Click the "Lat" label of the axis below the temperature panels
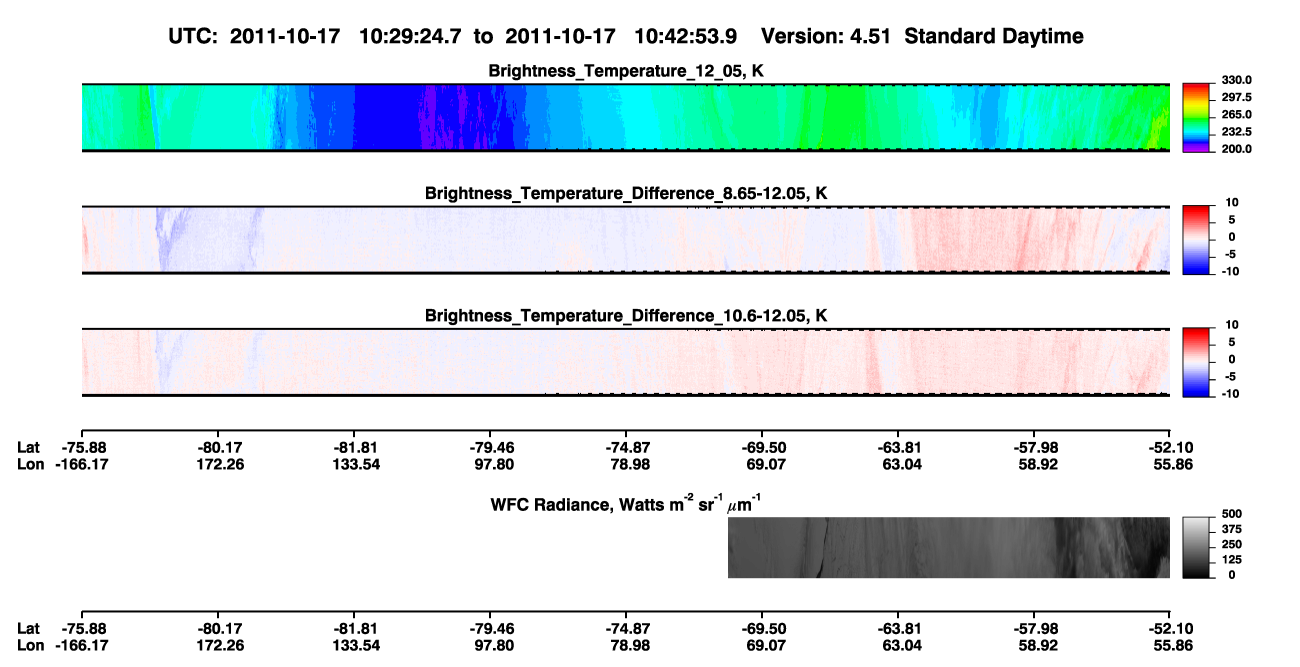This screenshot has height=667, width=1300. pyautogui.click(x=28, y=448)
